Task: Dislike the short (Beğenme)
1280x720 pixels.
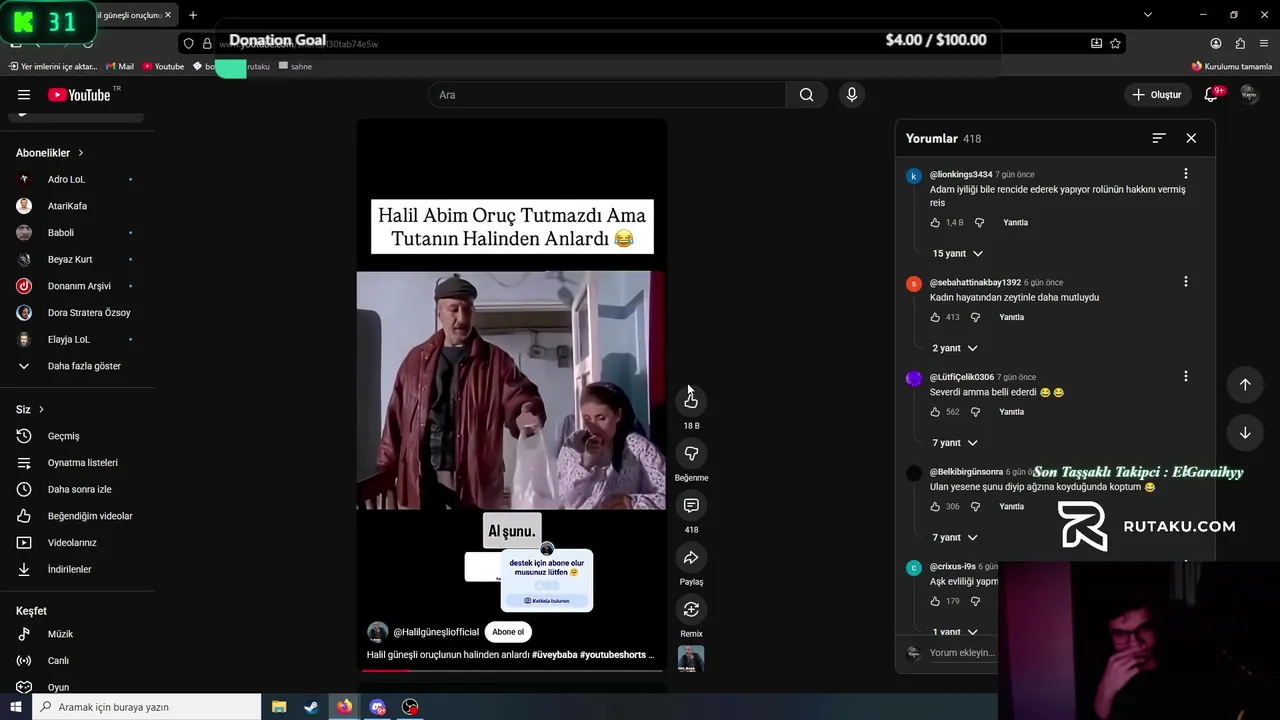Action: (x=691, y=453)
